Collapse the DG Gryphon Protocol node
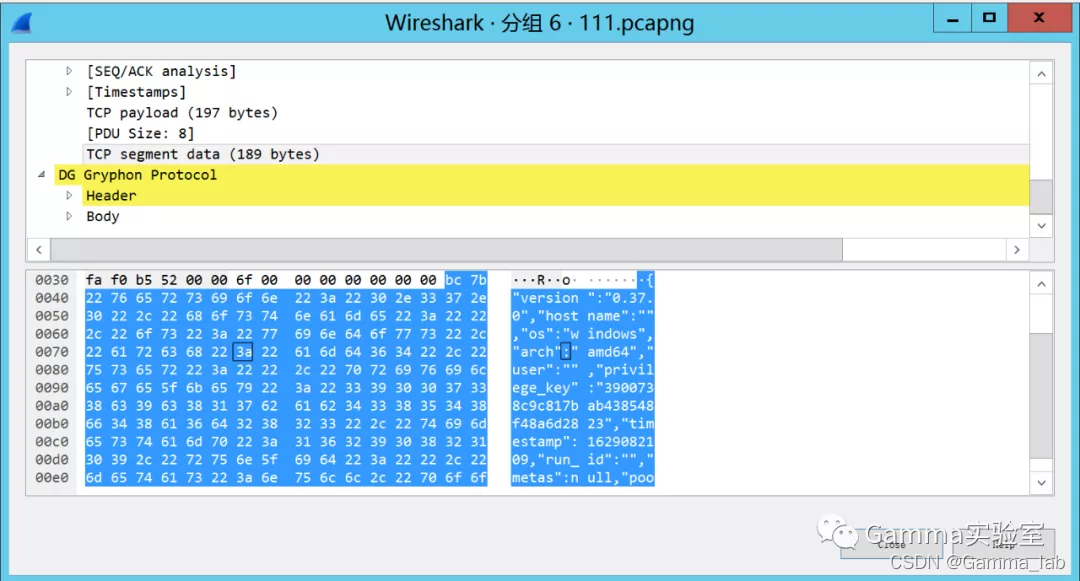Viewport: 1080px width, 581px height. [41, 175]
